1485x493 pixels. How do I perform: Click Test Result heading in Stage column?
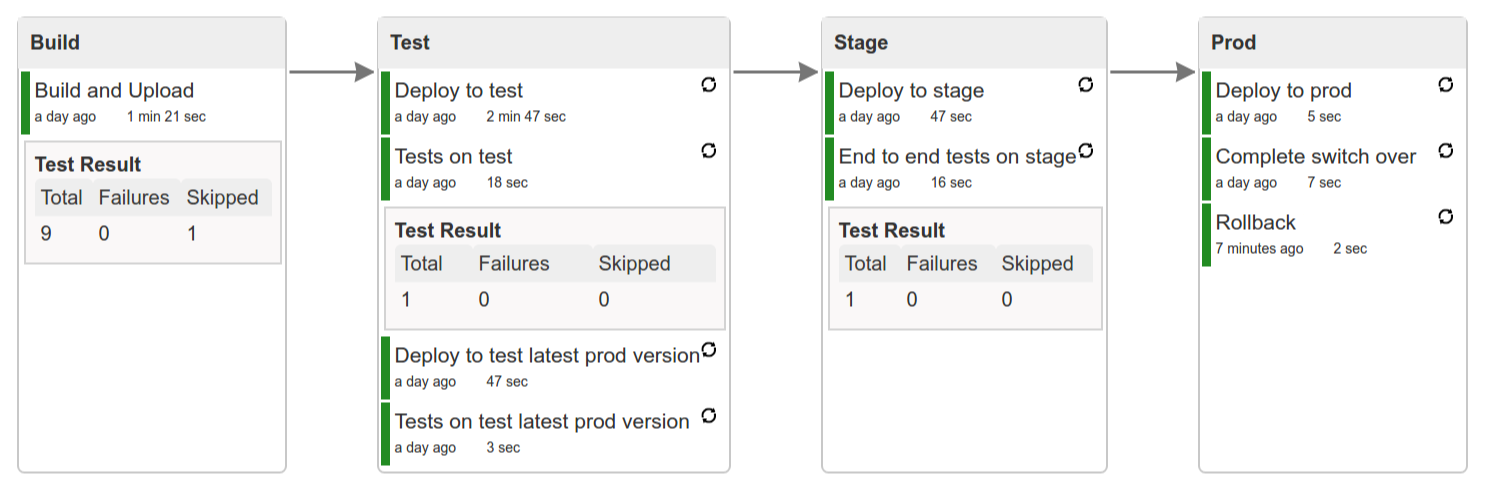892,231
